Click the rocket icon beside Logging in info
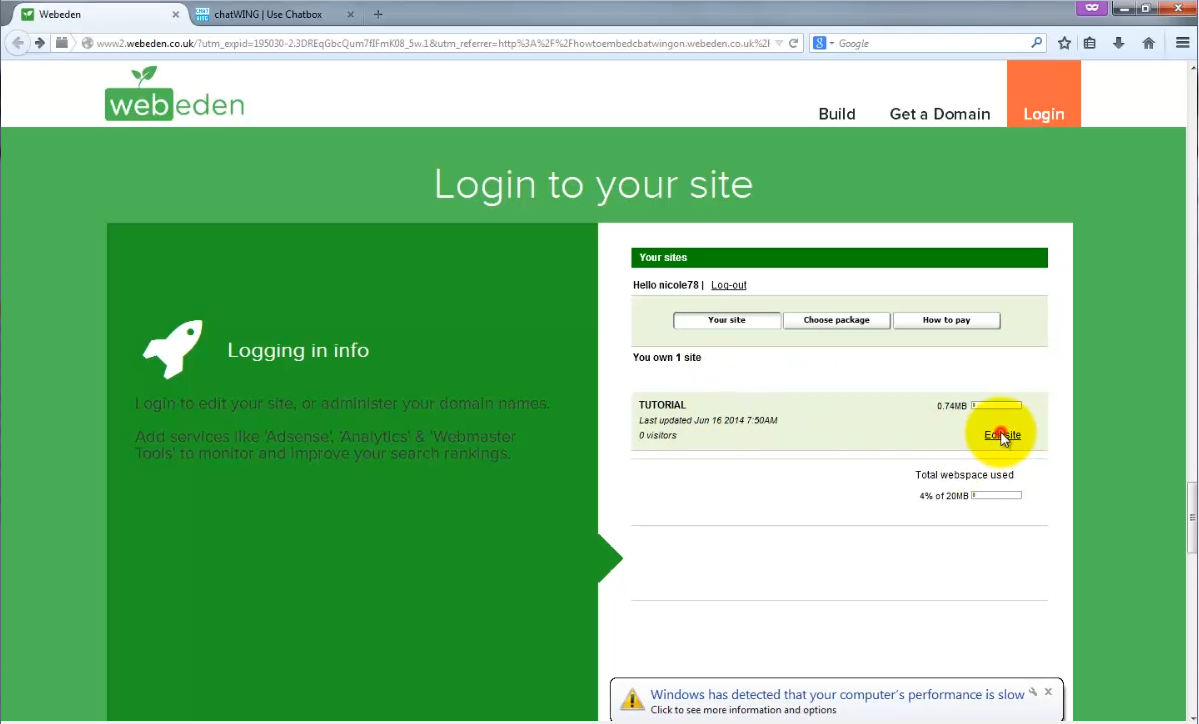Viewport: 1199px width, 724px height. tap(174, 349)
